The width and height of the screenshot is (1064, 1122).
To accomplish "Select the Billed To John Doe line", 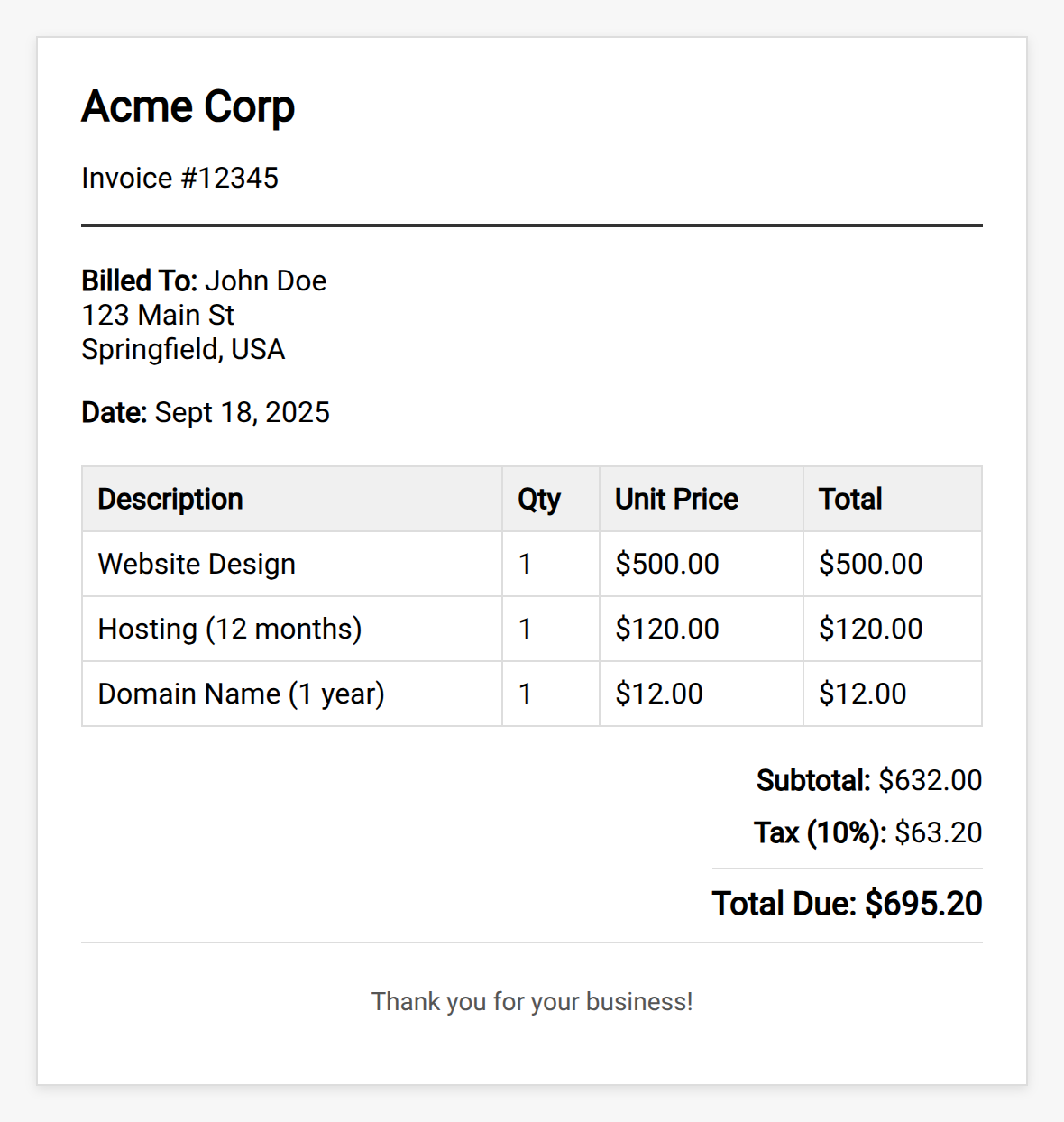I will click(x=204, y=280).
